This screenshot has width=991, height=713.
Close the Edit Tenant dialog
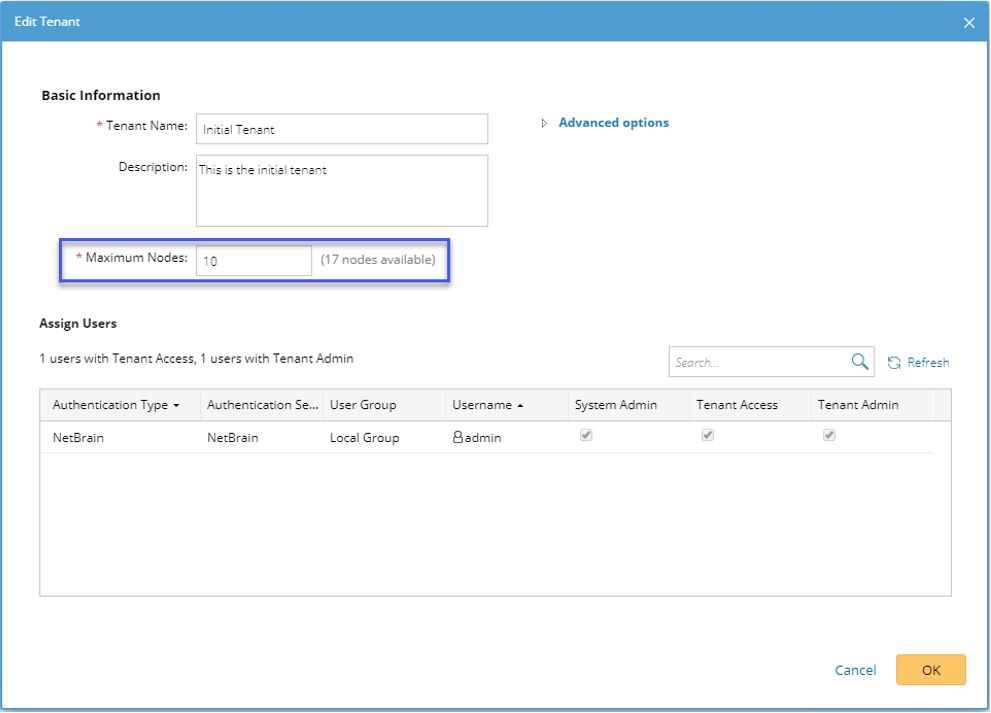point(968,22)
